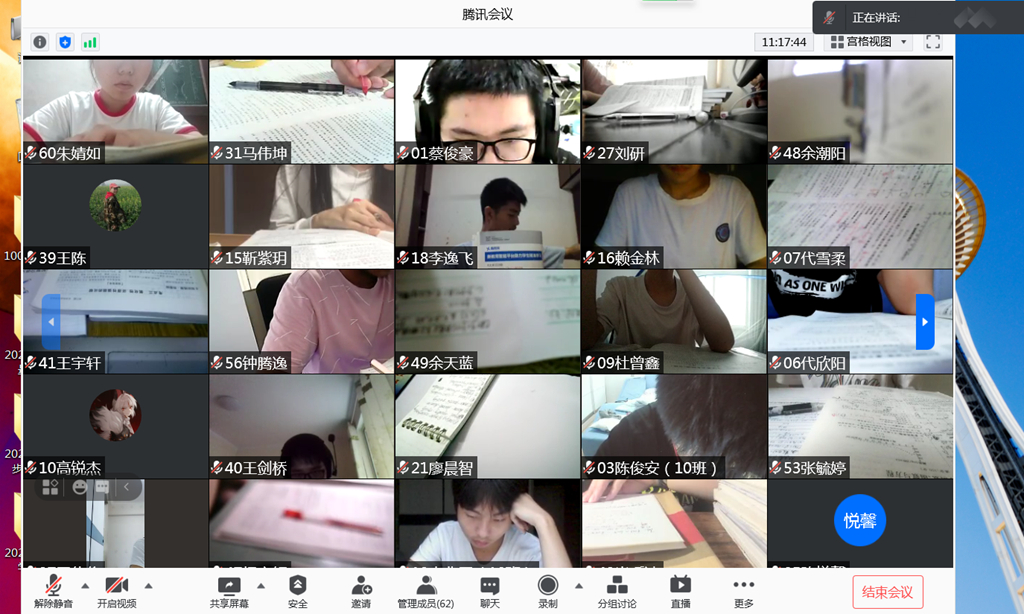This screenshot has width=1024, height=614.
Task: Click the name label 03陈俊安（10班）
Action: [x=658, y=468]
